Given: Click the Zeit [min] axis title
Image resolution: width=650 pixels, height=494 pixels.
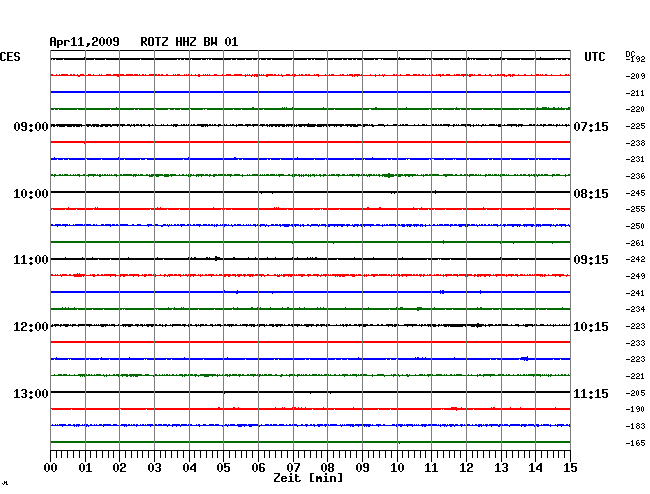Looking at the screenshot, I should (x=308, y=478).
